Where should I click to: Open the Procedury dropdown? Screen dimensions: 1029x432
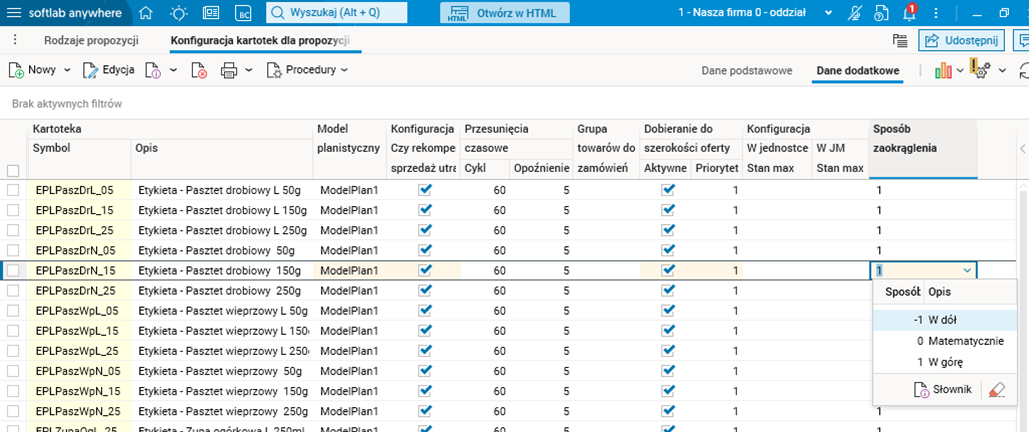click(x=306, y=70)
